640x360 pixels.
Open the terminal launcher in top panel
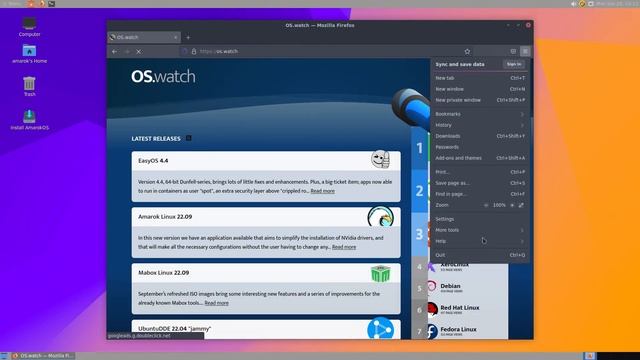[51, 4]
